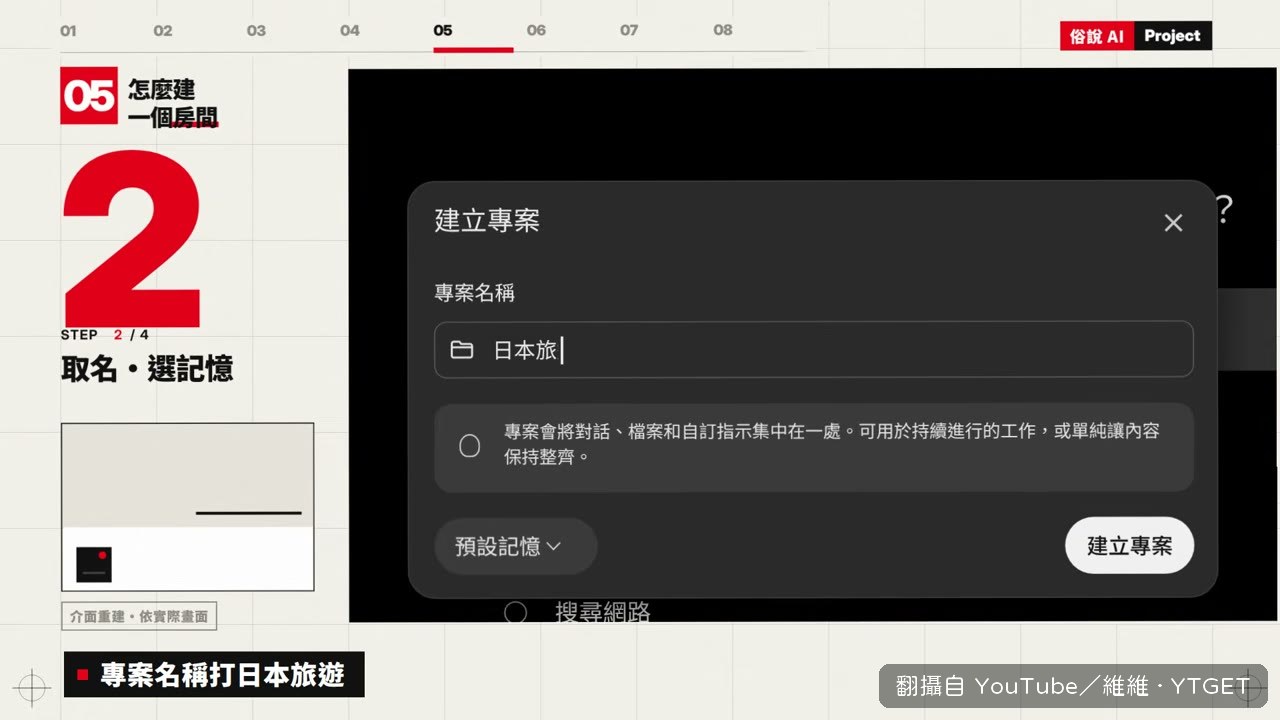
Task: Jump to chapter 06 in the top step bar
Action: [536, 31]
